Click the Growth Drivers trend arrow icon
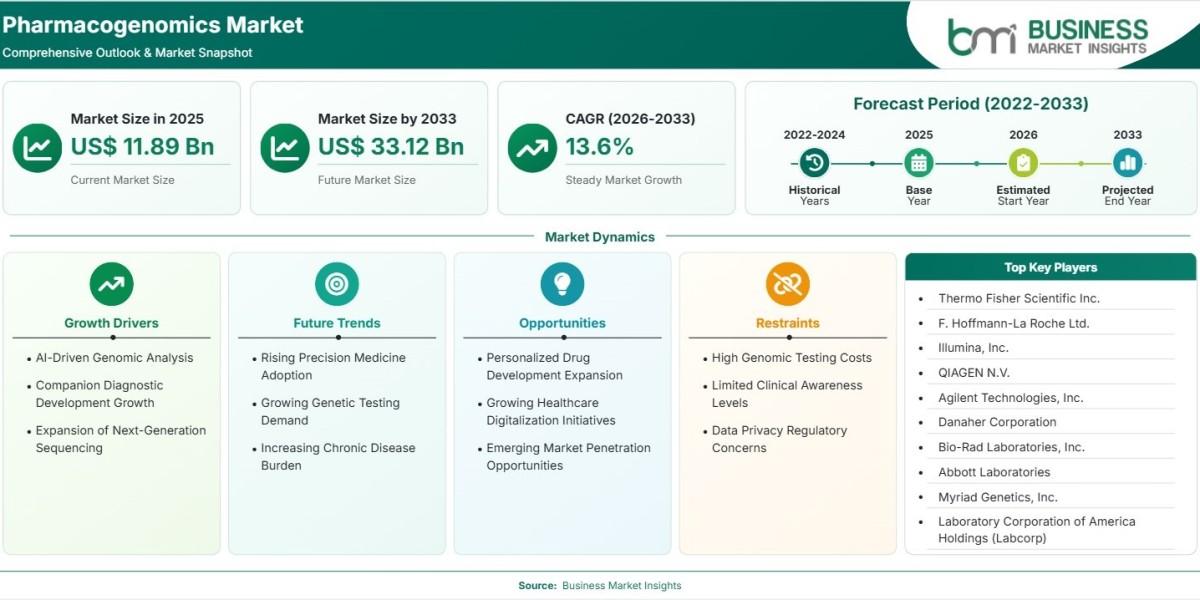This screenshot has width=1200, height=600. click(111, 284)
